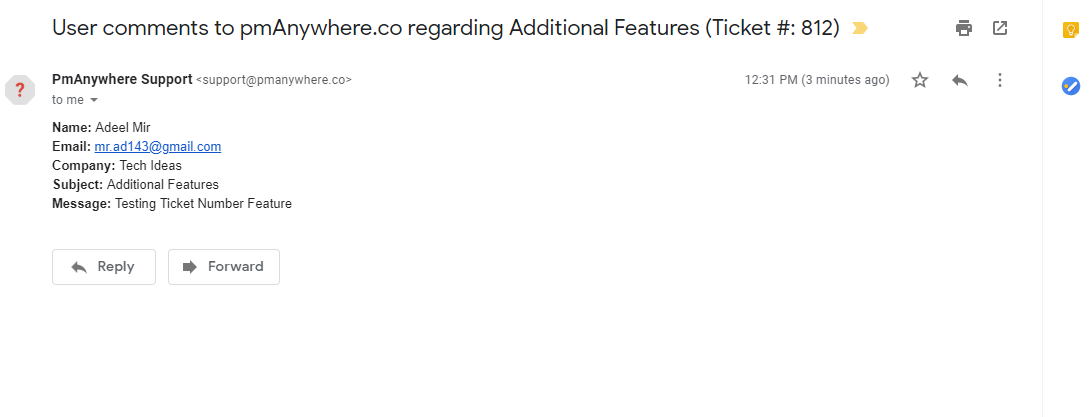This screenshot has width=1089, height=417.
Task: Open the email in a new window
Action: click(x=1000, y=28)
